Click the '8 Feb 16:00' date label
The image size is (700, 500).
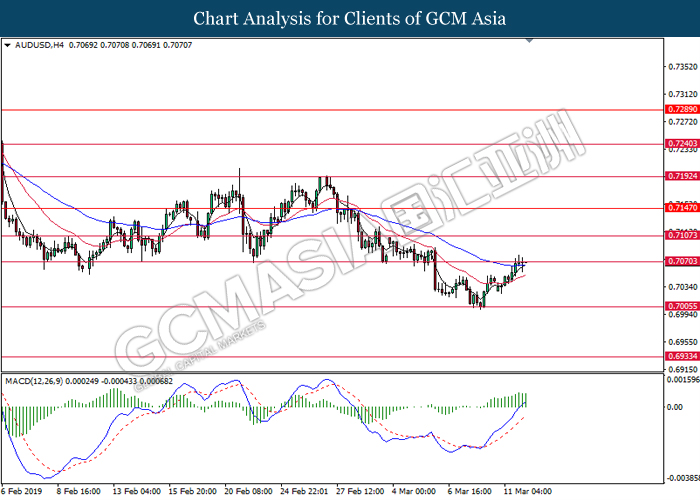77,491
